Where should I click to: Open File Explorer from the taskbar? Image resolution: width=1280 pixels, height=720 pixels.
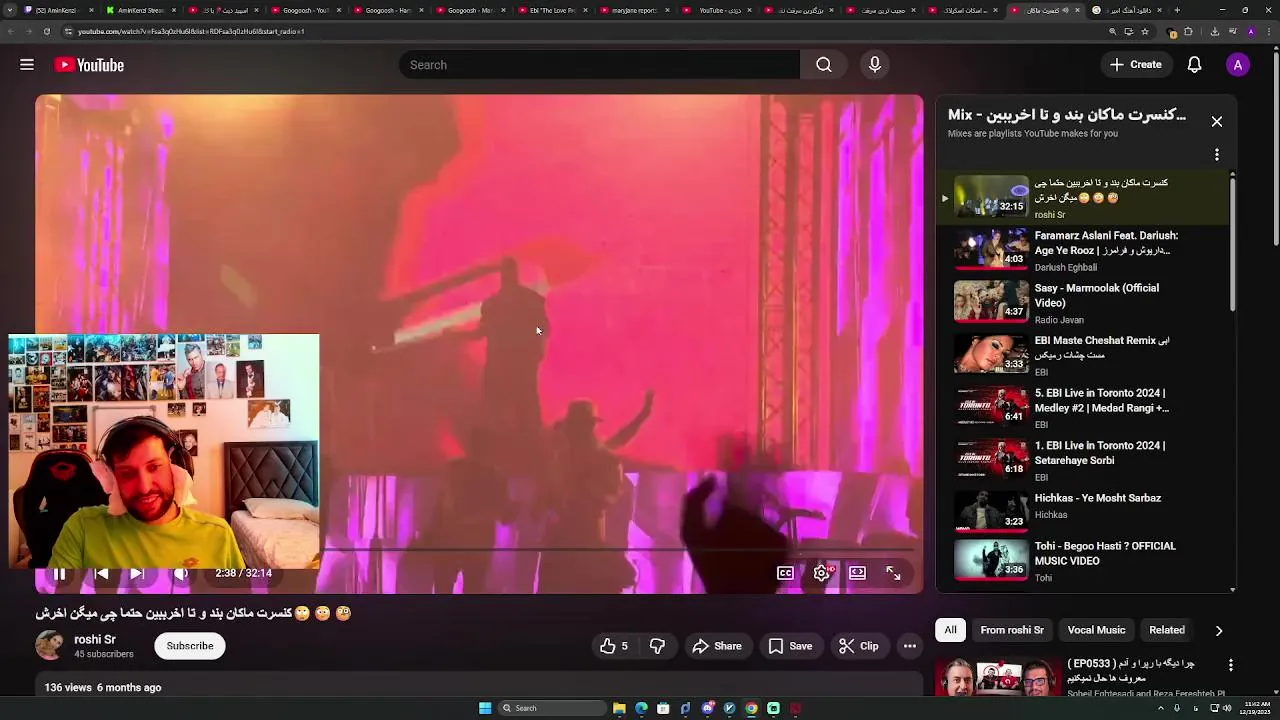coord(619,708)
